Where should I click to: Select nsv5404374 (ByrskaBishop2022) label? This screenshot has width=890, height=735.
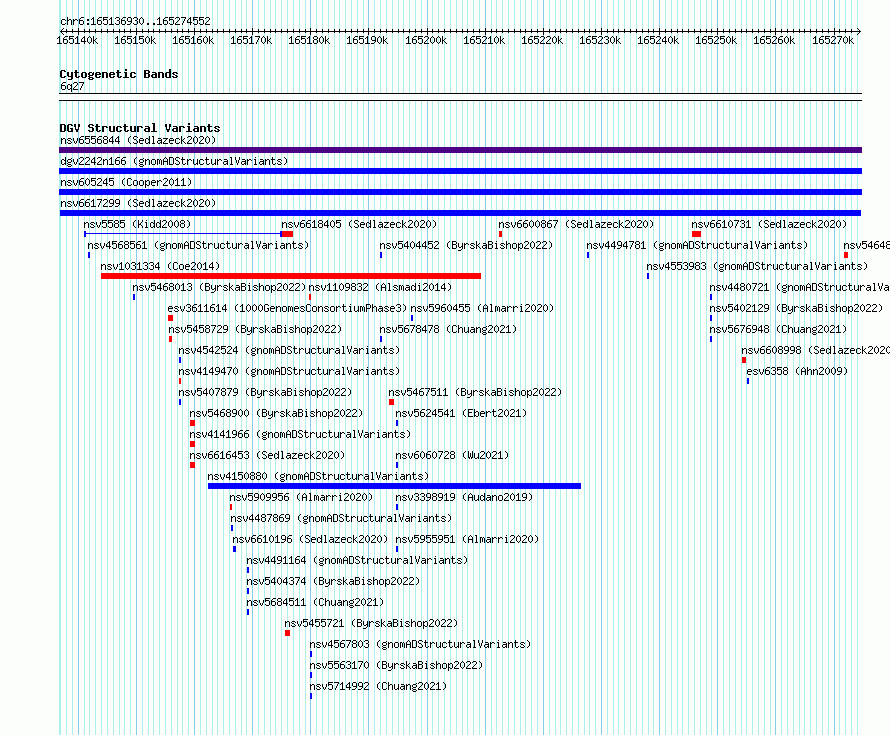[x=333, y=581]
